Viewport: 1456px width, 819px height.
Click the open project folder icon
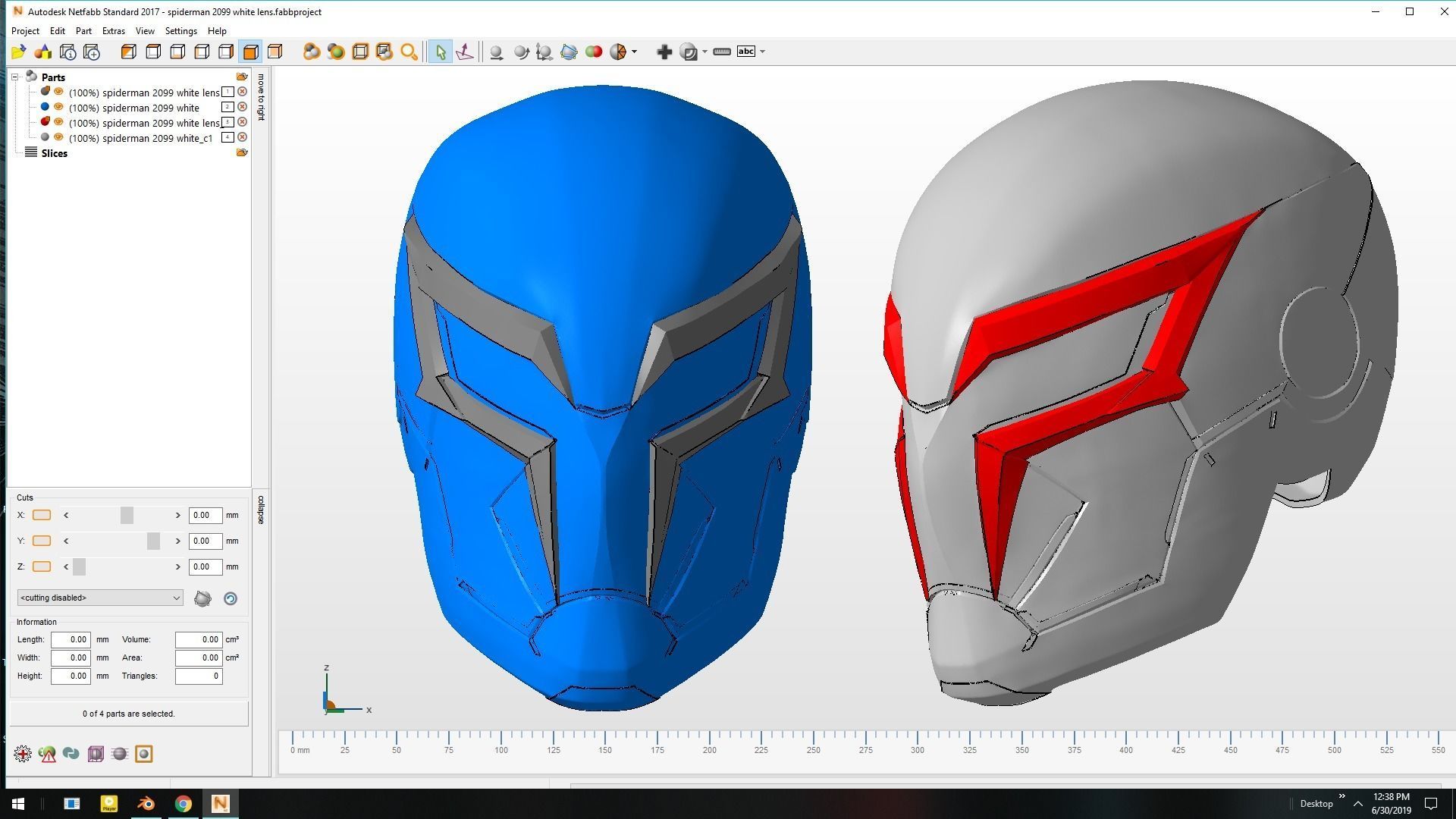point(18,52)
